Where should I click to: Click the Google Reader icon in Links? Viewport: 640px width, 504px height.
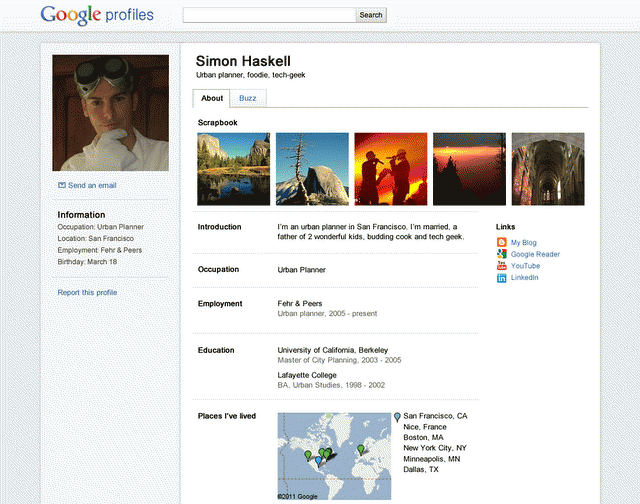pyautogui.click(x=502, y=255)
